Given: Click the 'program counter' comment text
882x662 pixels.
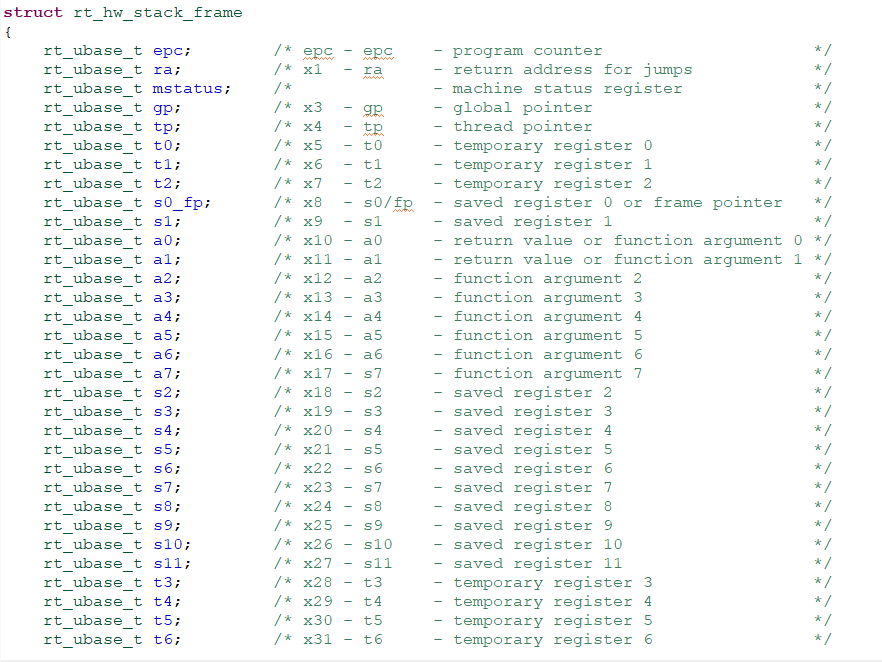Looking at the screenshot, I should 528,52.
